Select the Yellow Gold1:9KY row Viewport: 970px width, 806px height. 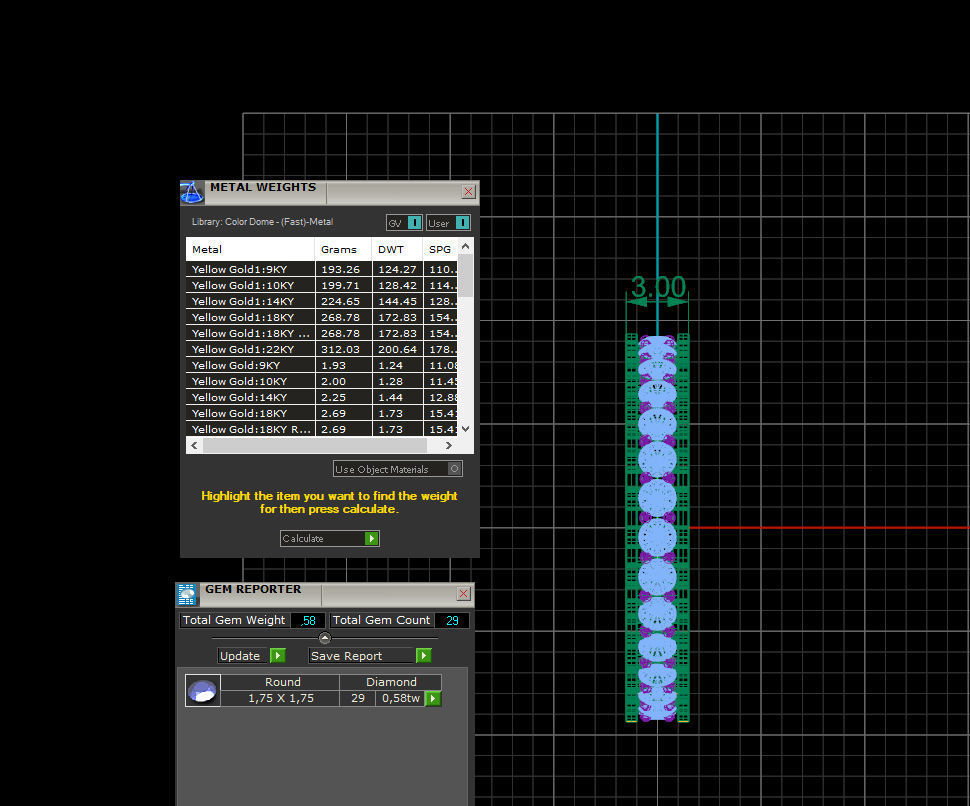[x=322, y=269]
